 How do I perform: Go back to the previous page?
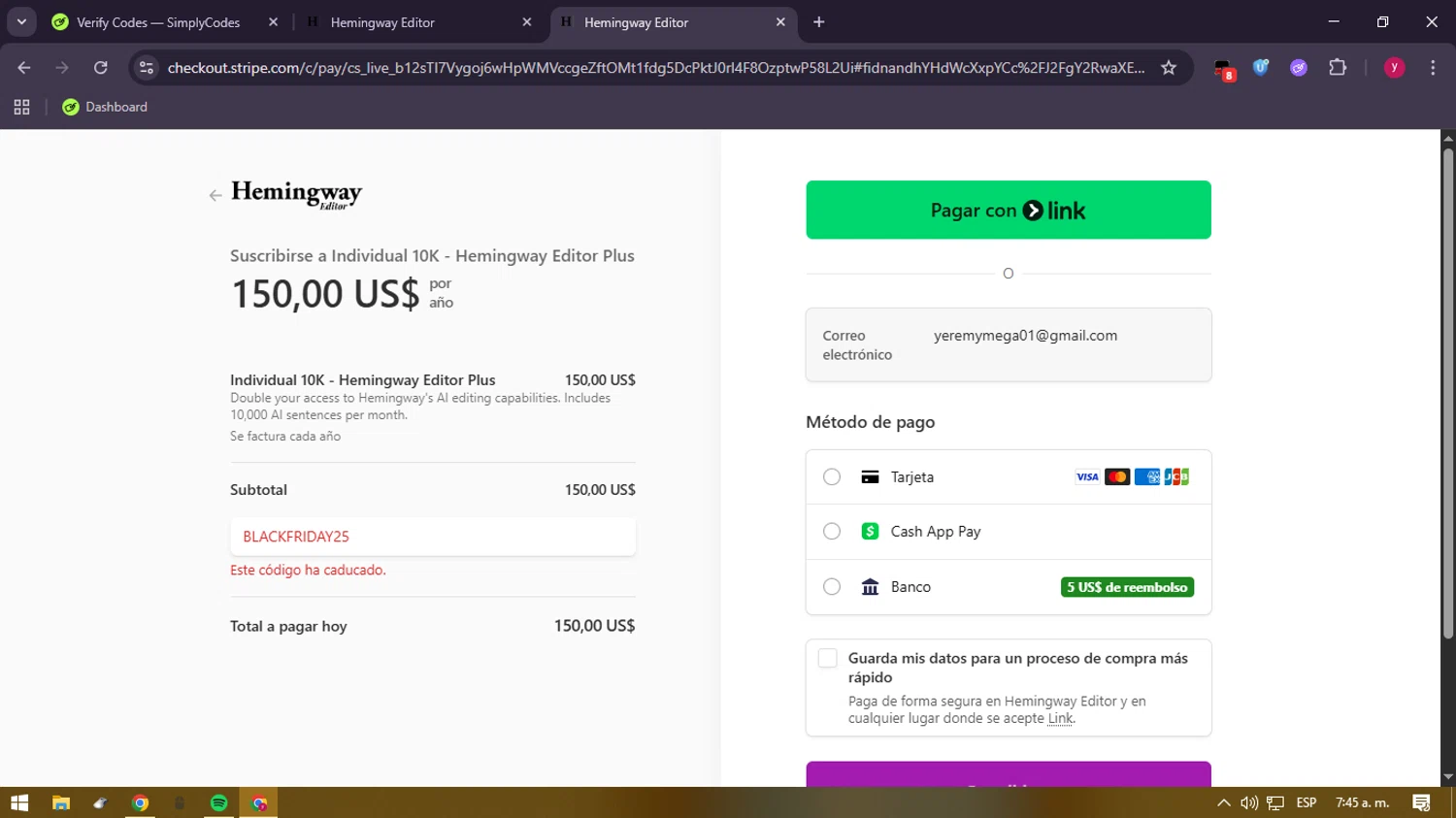coord(24,67)
